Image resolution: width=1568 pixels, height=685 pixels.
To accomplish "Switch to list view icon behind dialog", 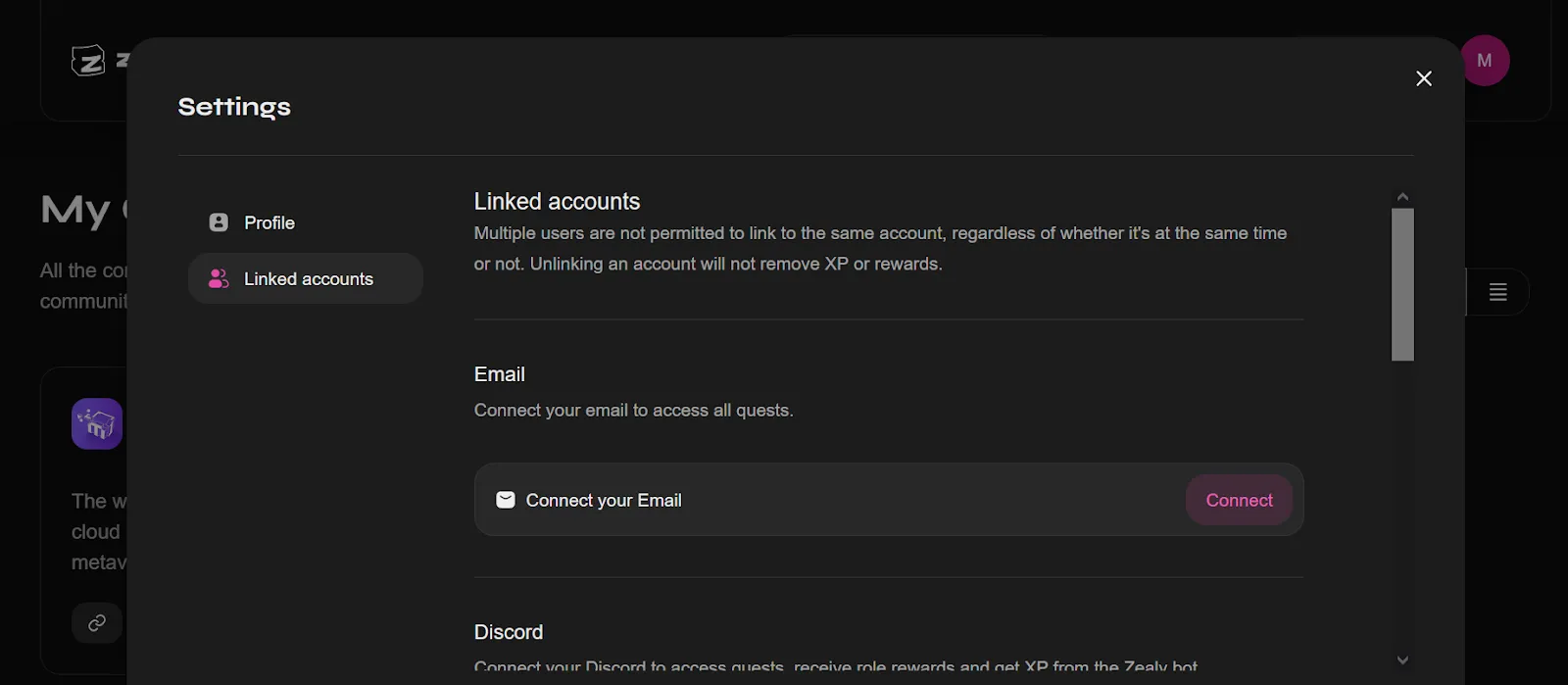I will coord(1497,292).
